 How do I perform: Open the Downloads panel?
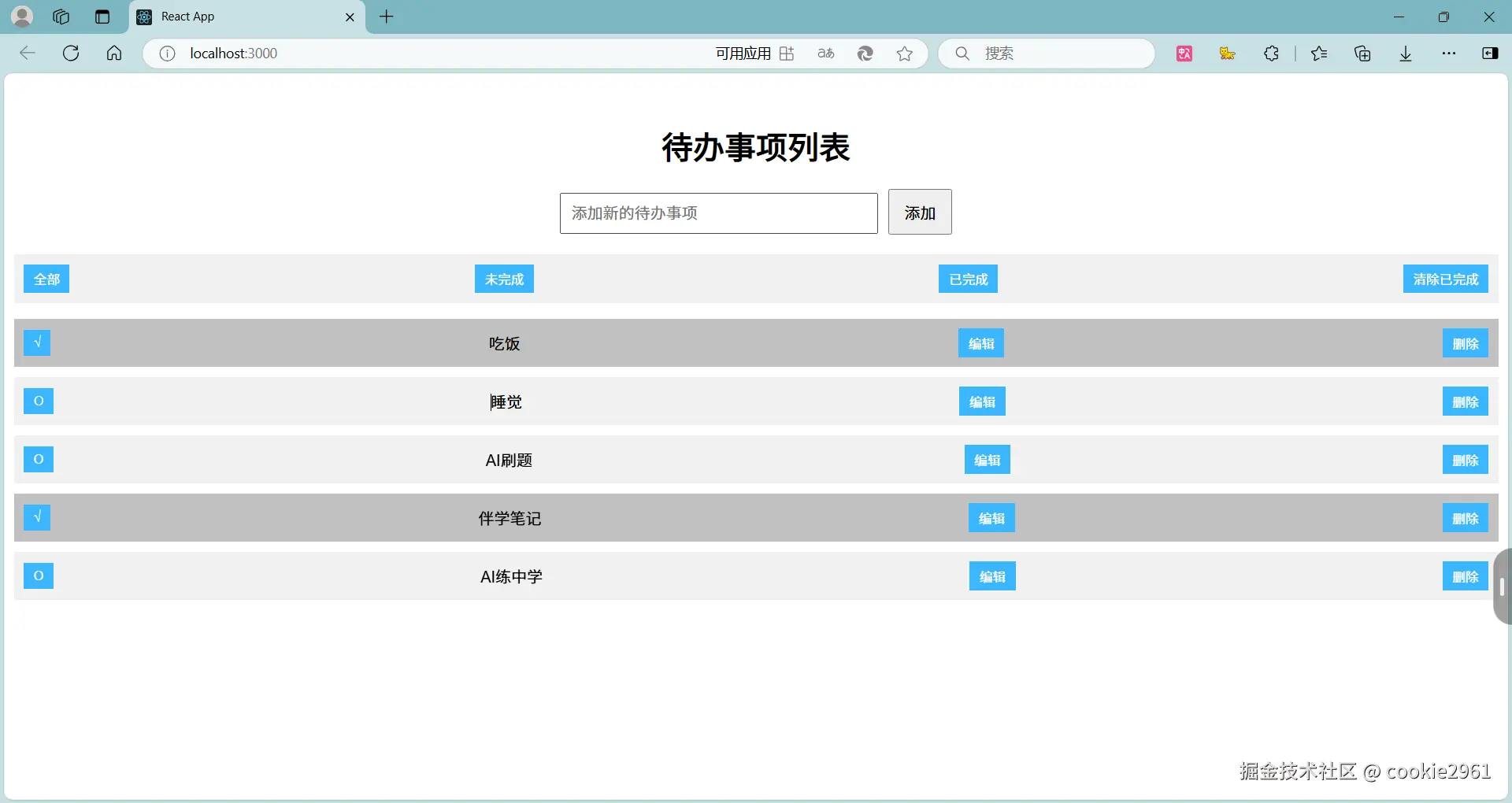click(1406, 54)
